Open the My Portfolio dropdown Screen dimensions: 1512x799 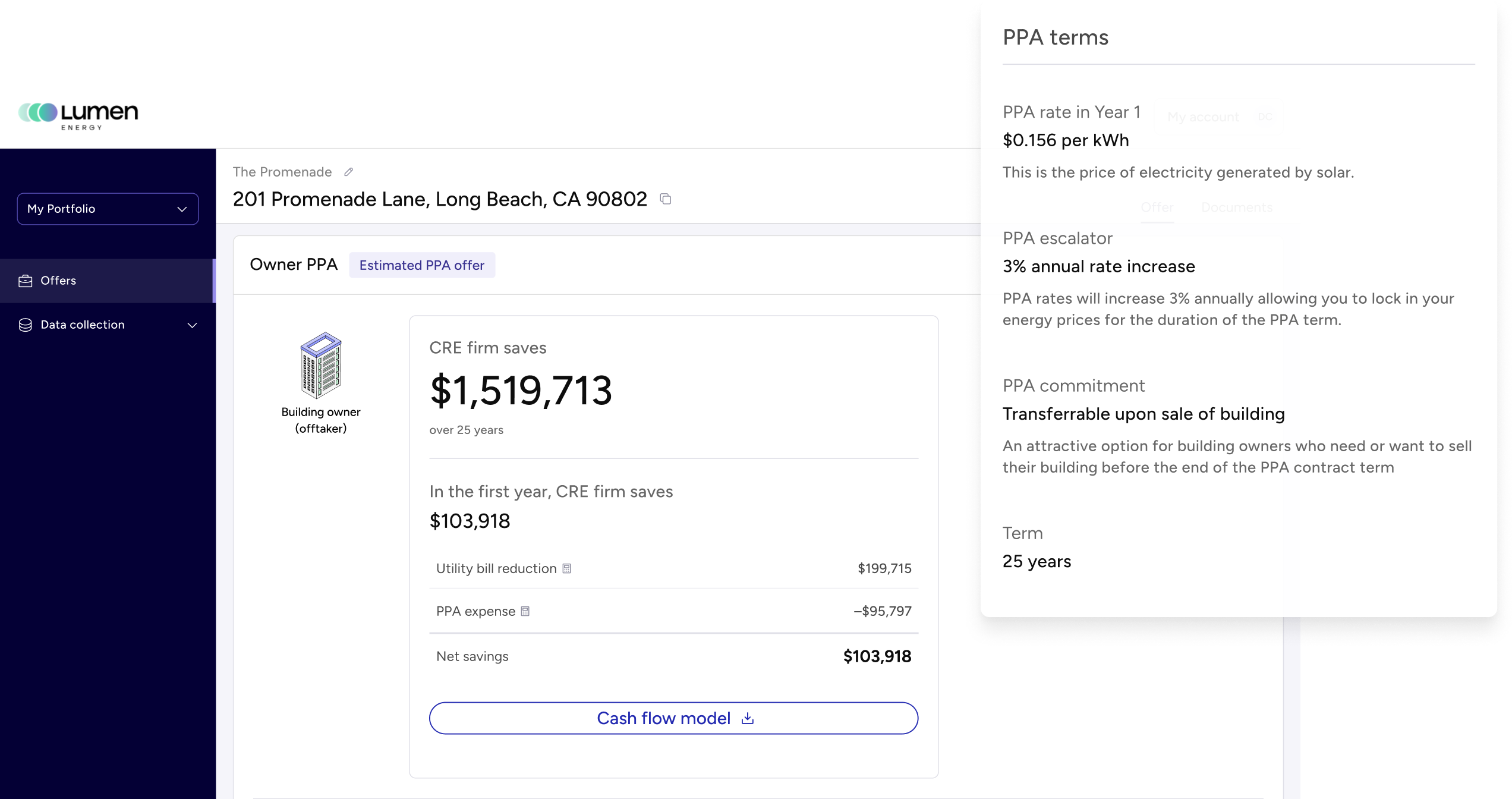tap(108, 209)
